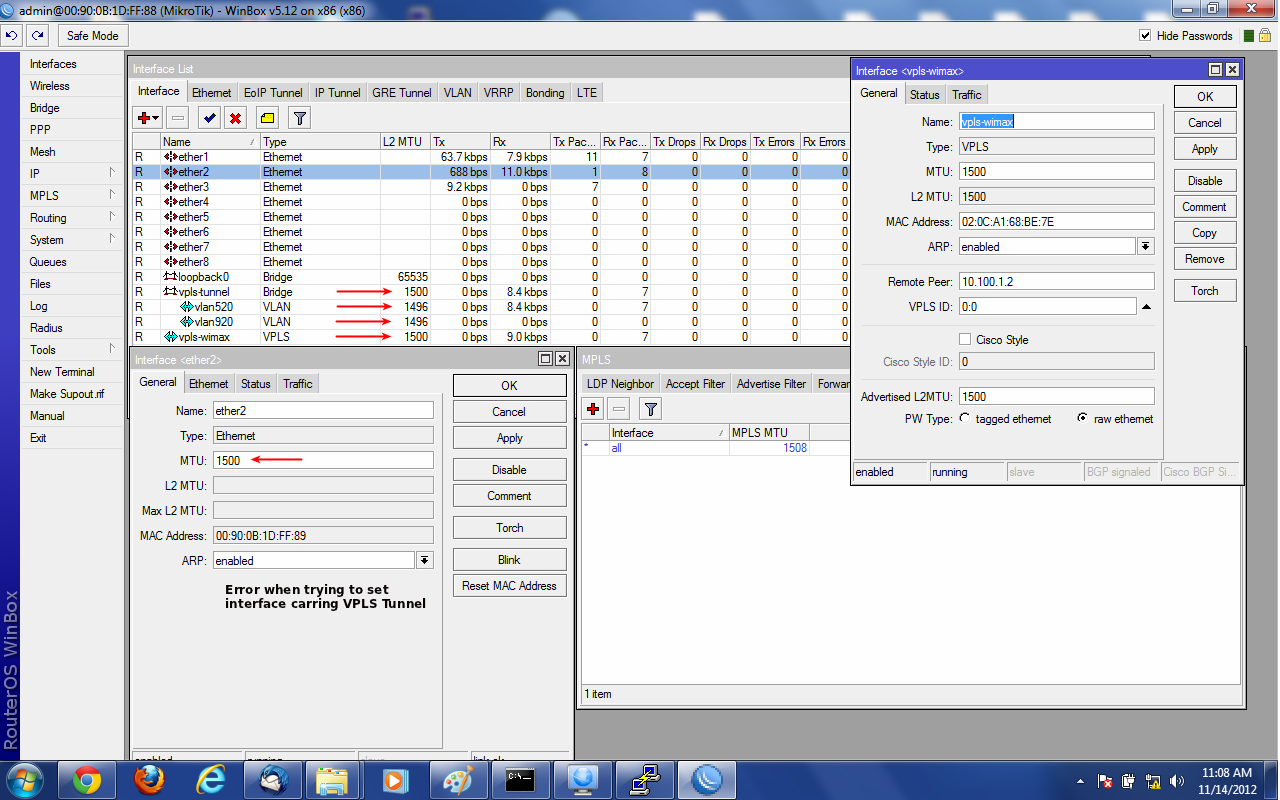
Task: Open the Status tab in vpls-wimax window
Action: point(925,95)
